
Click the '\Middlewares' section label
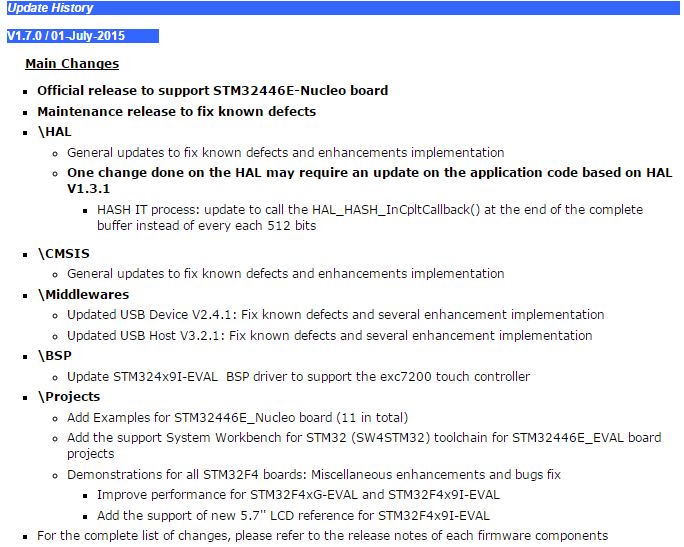83,294
